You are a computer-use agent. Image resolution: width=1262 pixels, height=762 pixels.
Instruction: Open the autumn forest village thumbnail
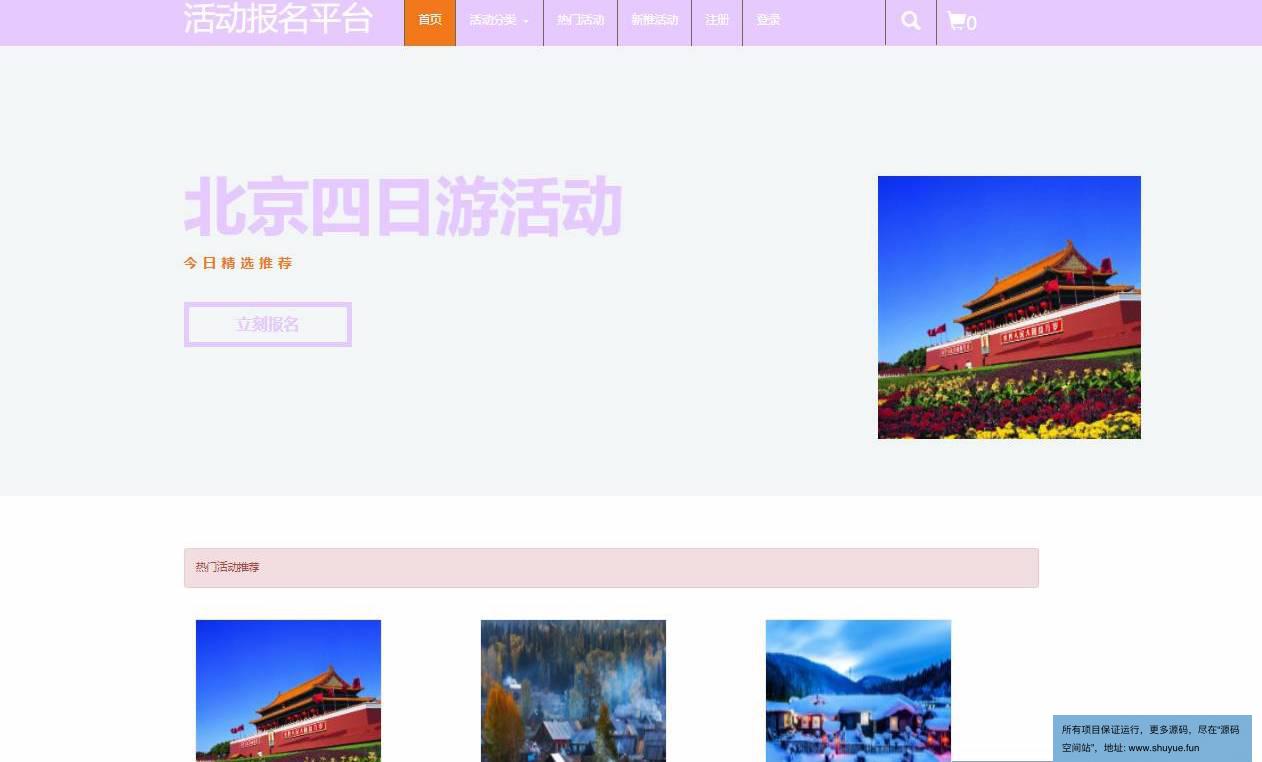click(x=573, y=691)
